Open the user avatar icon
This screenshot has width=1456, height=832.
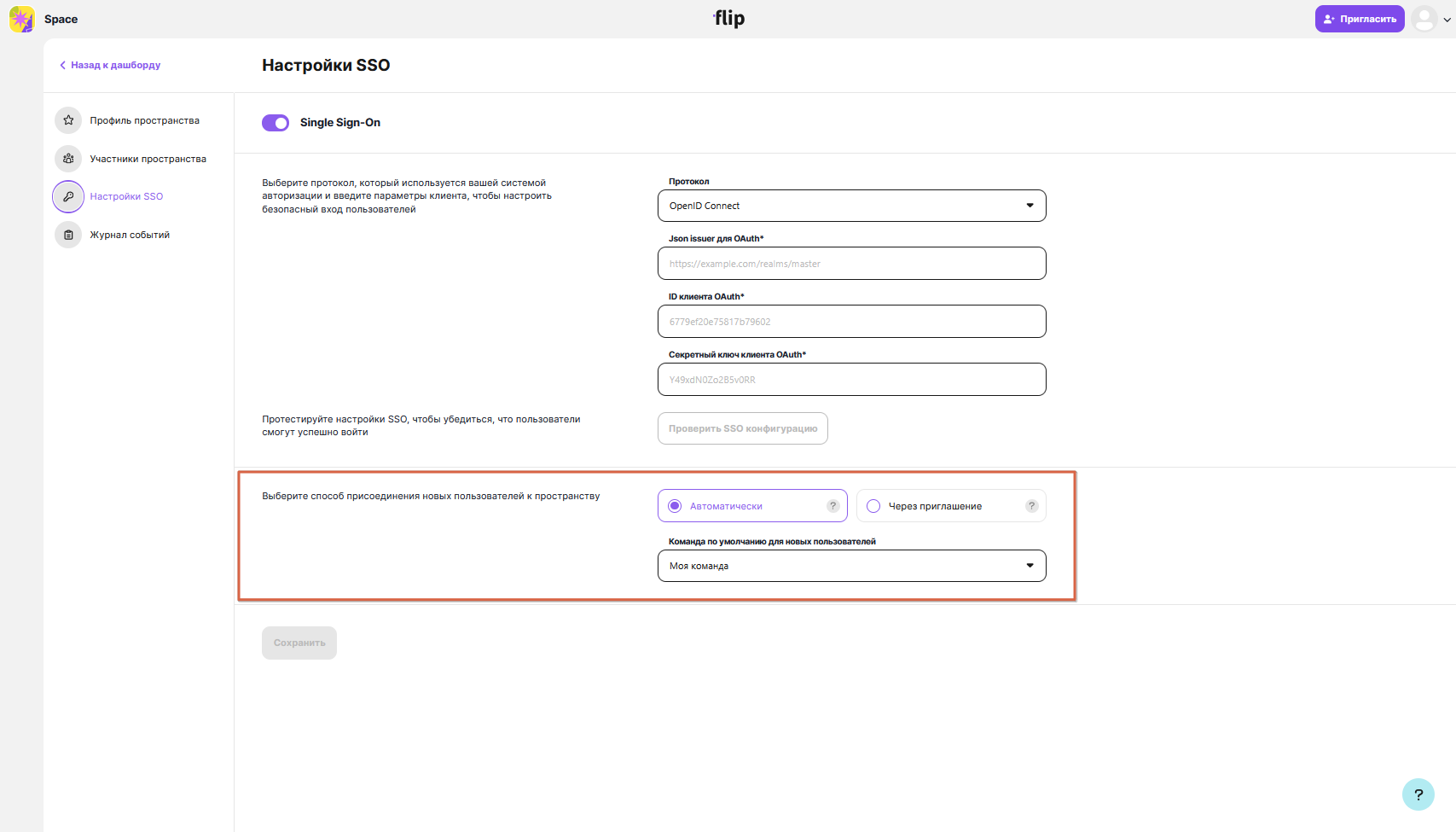(1424, 19)
